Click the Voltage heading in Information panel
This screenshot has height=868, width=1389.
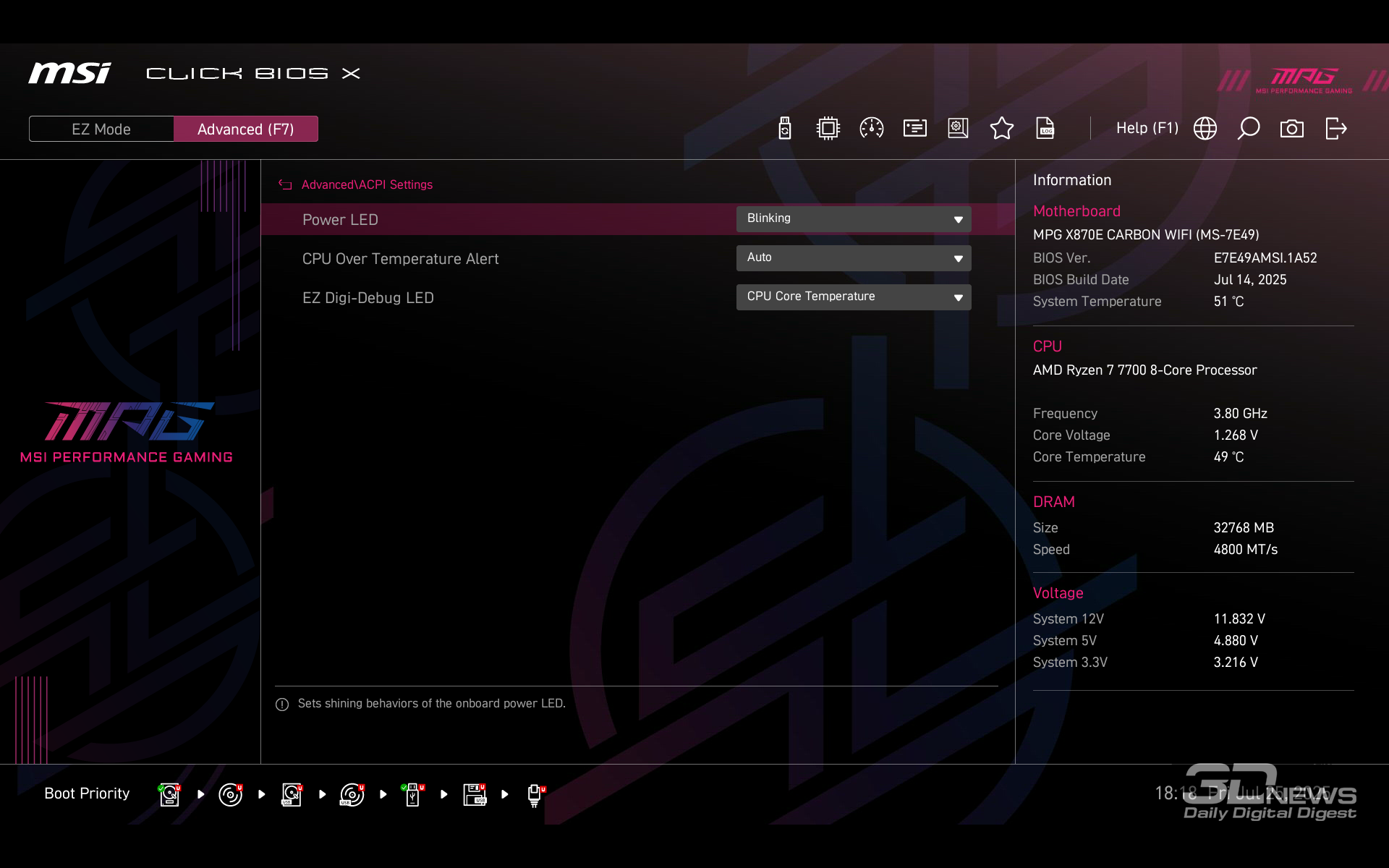[1058, 593]
